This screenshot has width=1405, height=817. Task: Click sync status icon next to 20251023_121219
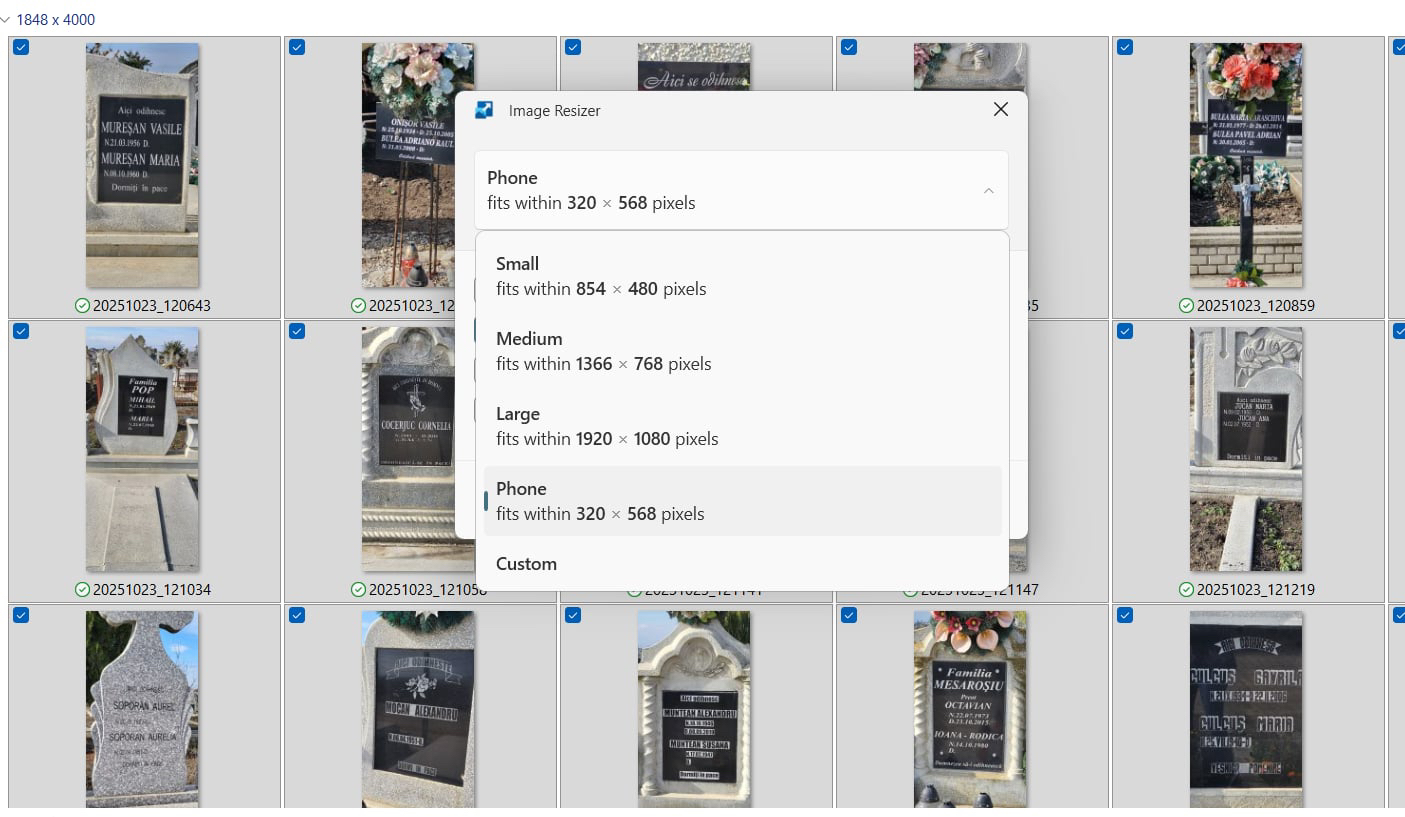coord(1186,590)
